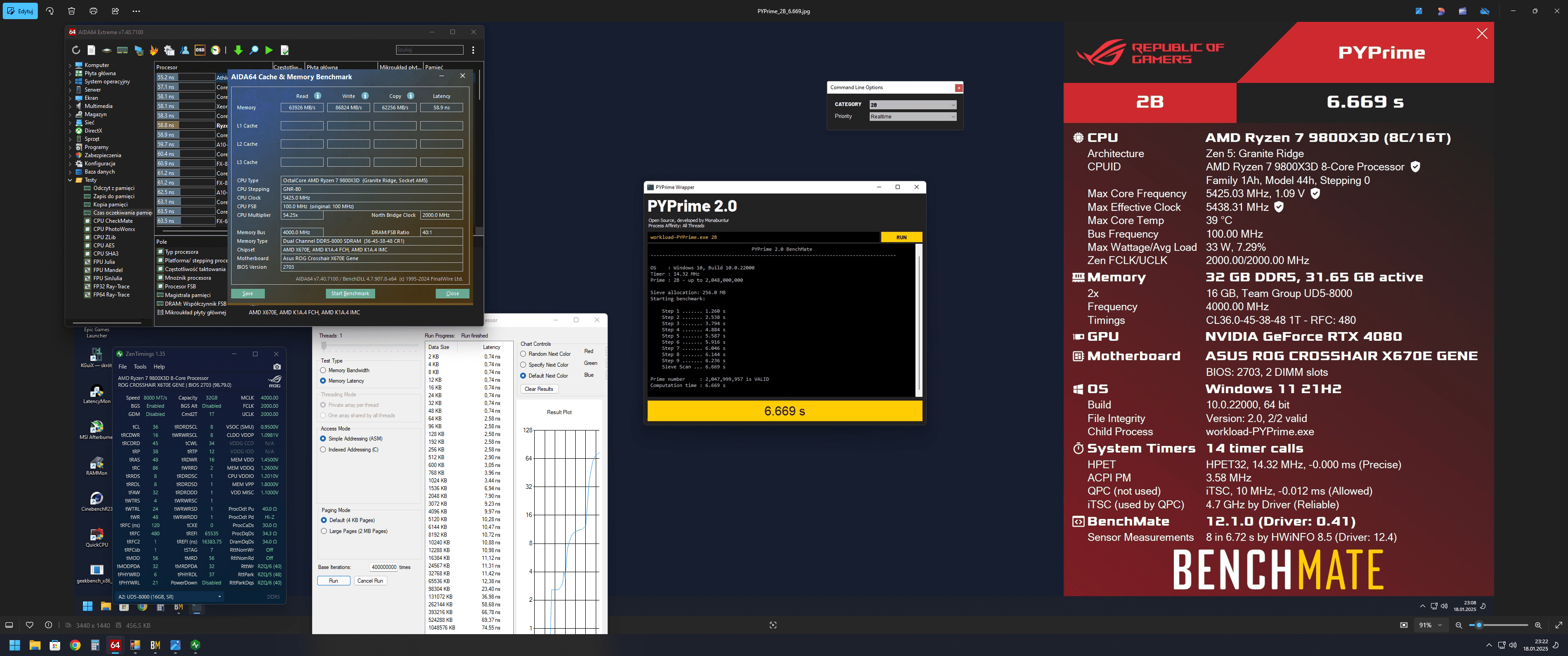This screenshot has width=1568, height=656.
Task: Adjust the Threads slider in latency tool
Action: (324, 346)
